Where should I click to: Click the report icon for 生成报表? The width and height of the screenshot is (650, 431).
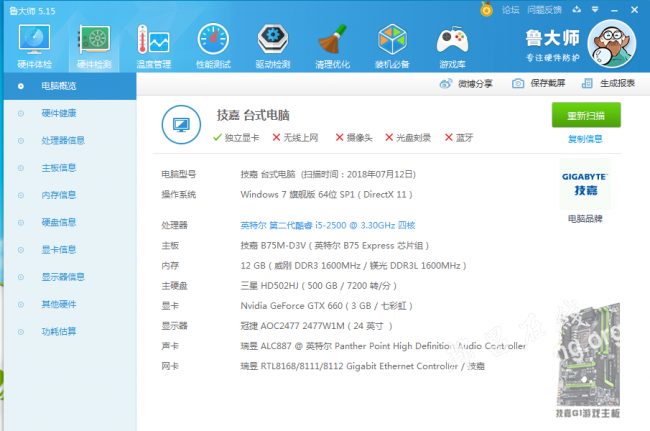[587, 83]
